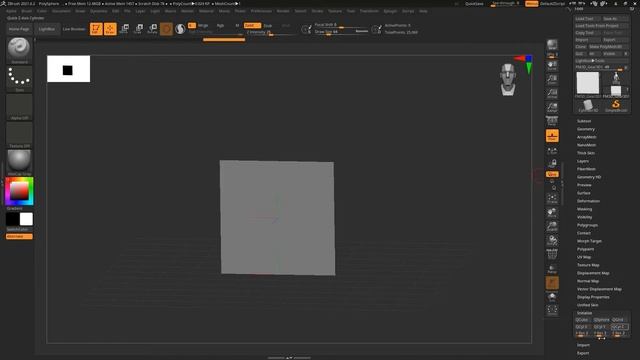Click the right shelf Move view icon
The height and width of the screenshot is (360, 640).
click(552, 213)
